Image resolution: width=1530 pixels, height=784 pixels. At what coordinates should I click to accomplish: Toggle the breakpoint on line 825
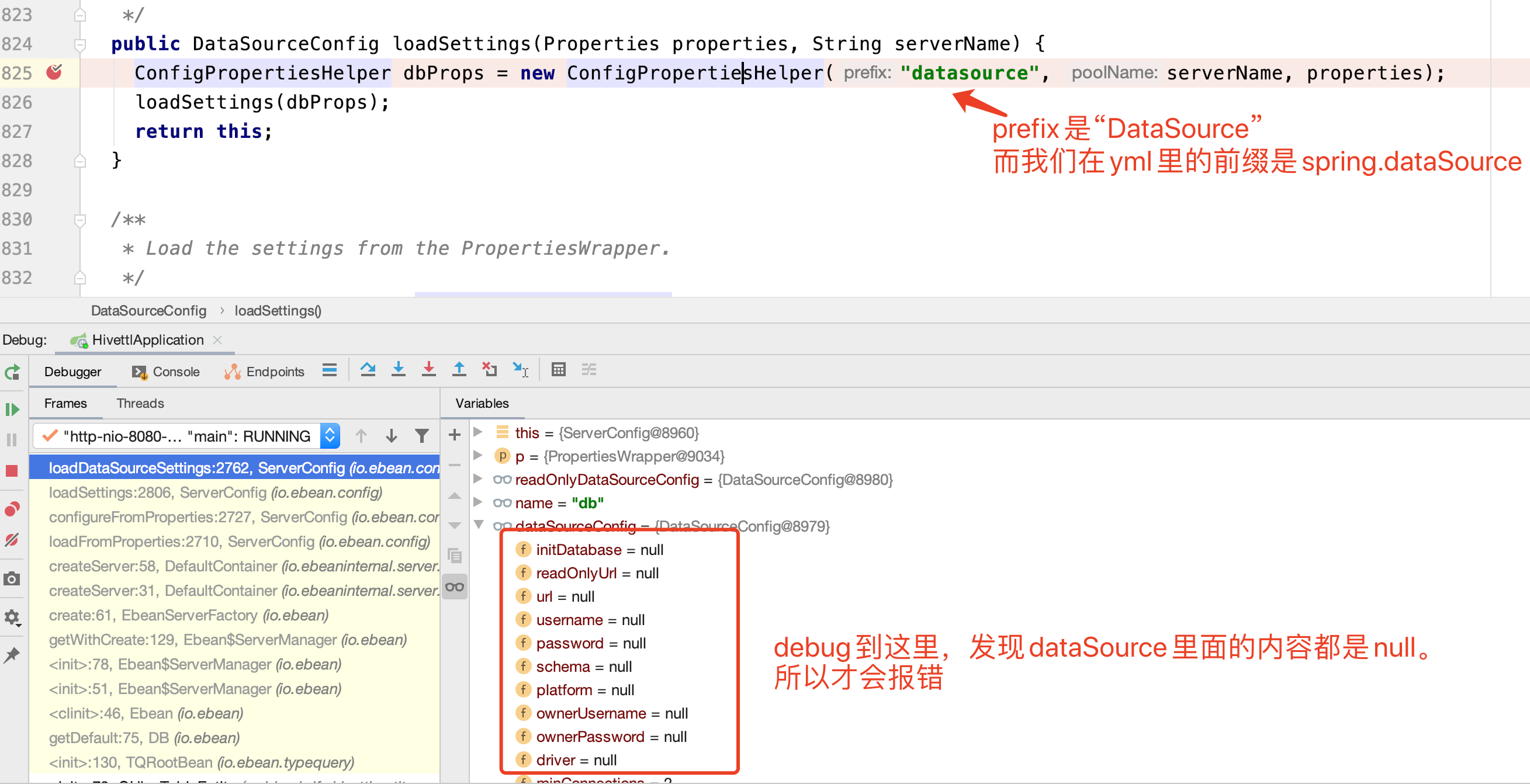click(54, 72)
